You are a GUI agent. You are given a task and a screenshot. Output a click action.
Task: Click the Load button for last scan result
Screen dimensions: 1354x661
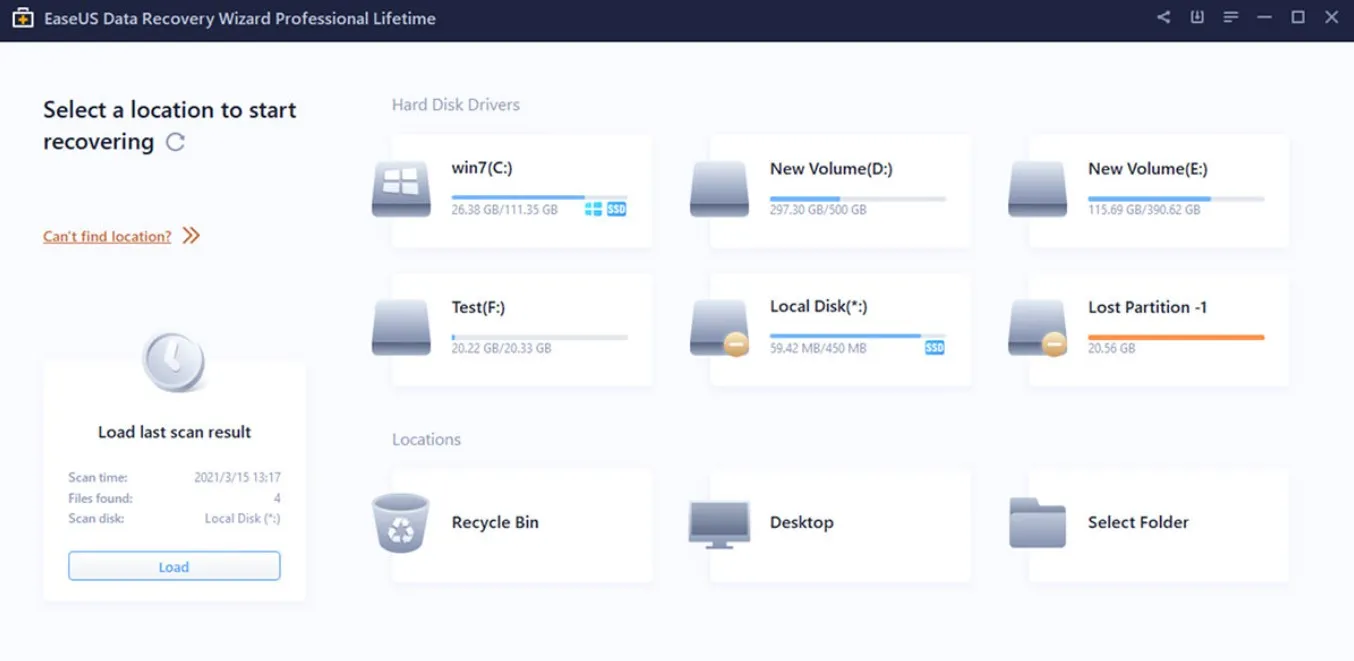click(x=174, y=566)
